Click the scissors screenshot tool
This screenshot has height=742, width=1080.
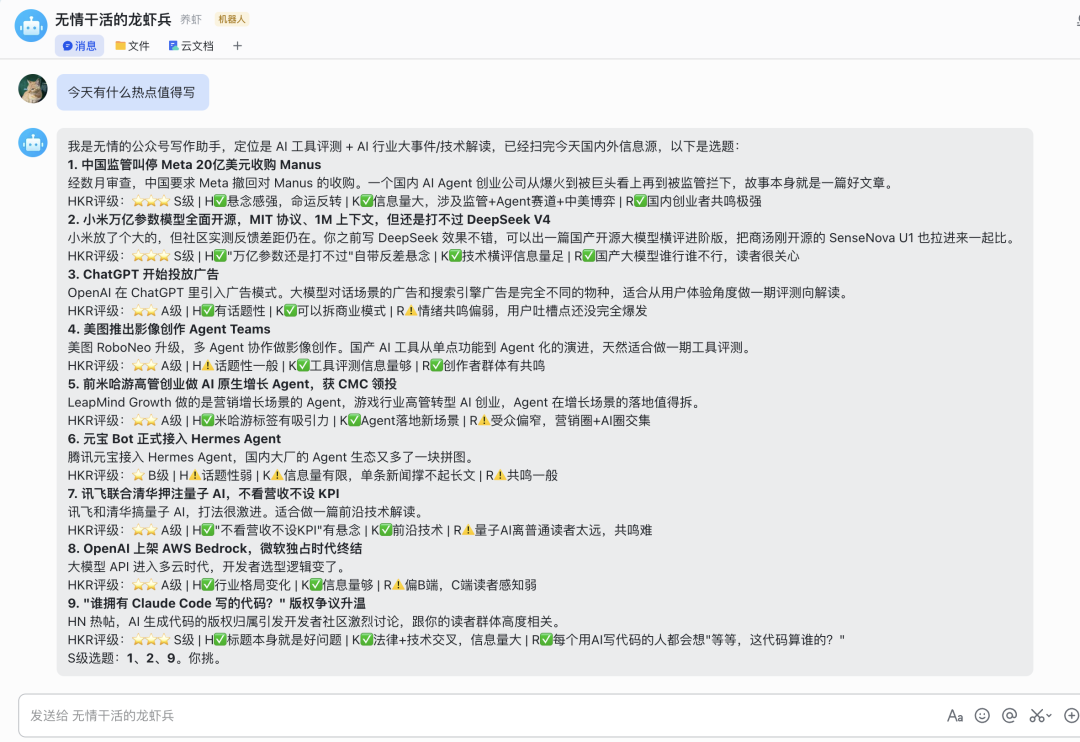1036,716
